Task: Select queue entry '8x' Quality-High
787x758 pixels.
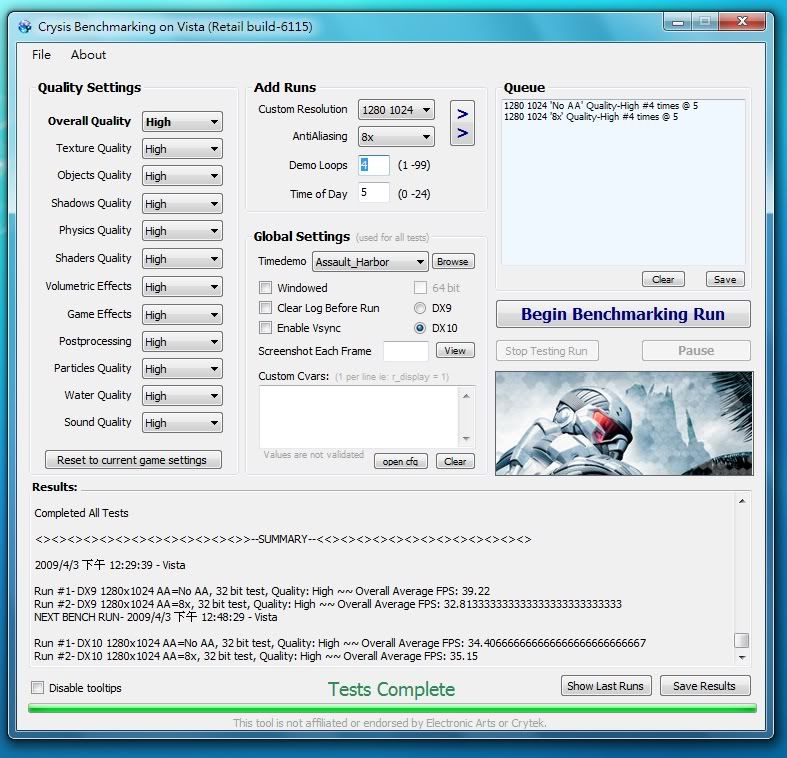Action: tap(591, 116)
